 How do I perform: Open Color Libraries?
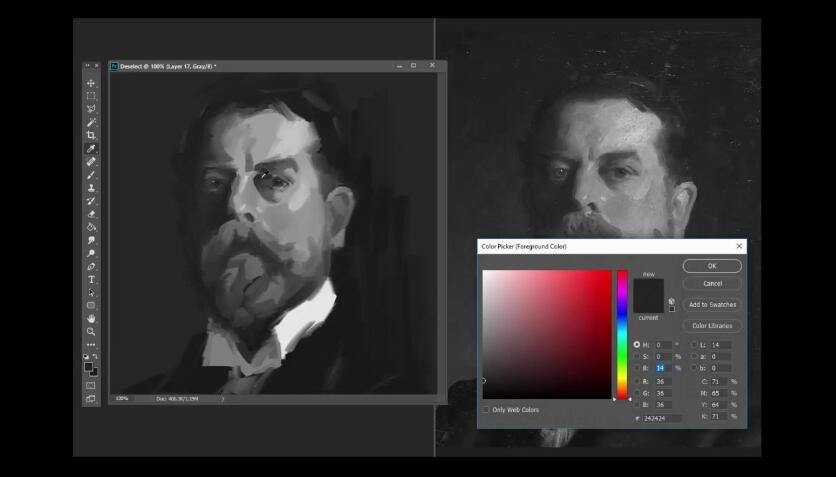[x=712, y=325]
